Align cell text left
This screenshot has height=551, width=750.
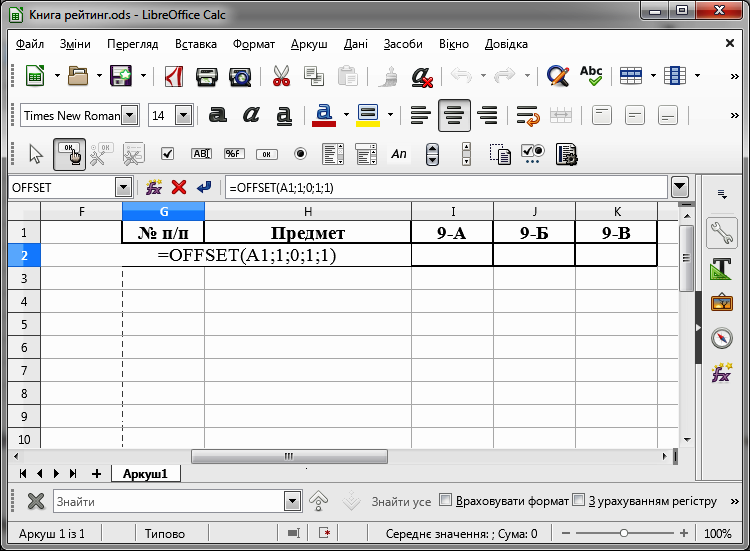421,115
